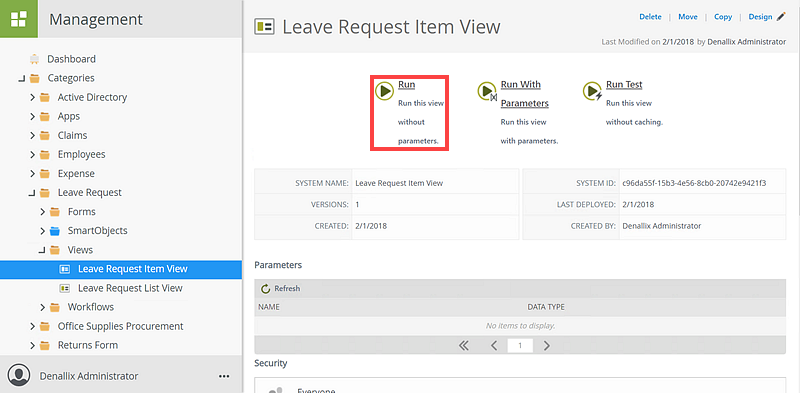Expand the SmartObjects node arrow
The width and height of the screenshot is (800, 393).
(x=42, y=231)
